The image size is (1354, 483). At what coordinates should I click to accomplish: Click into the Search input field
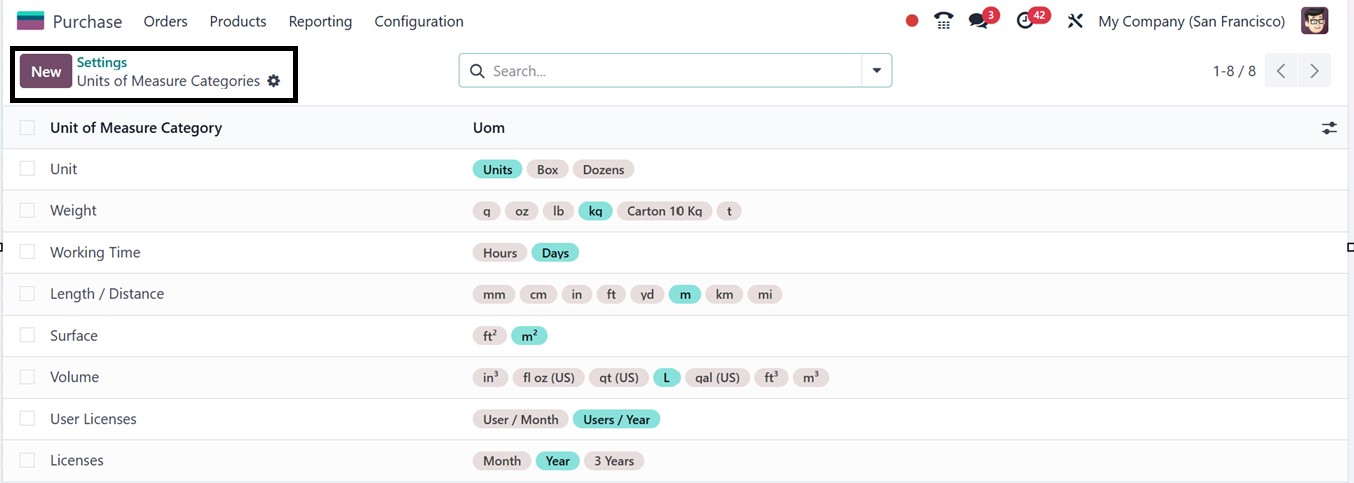670,71
